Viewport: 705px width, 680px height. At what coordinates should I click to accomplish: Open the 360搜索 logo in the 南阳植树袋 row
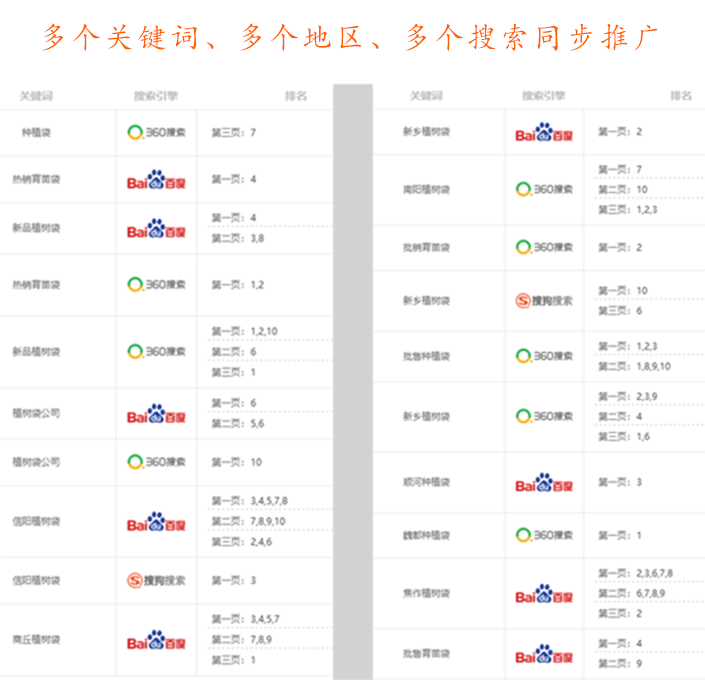544,189
